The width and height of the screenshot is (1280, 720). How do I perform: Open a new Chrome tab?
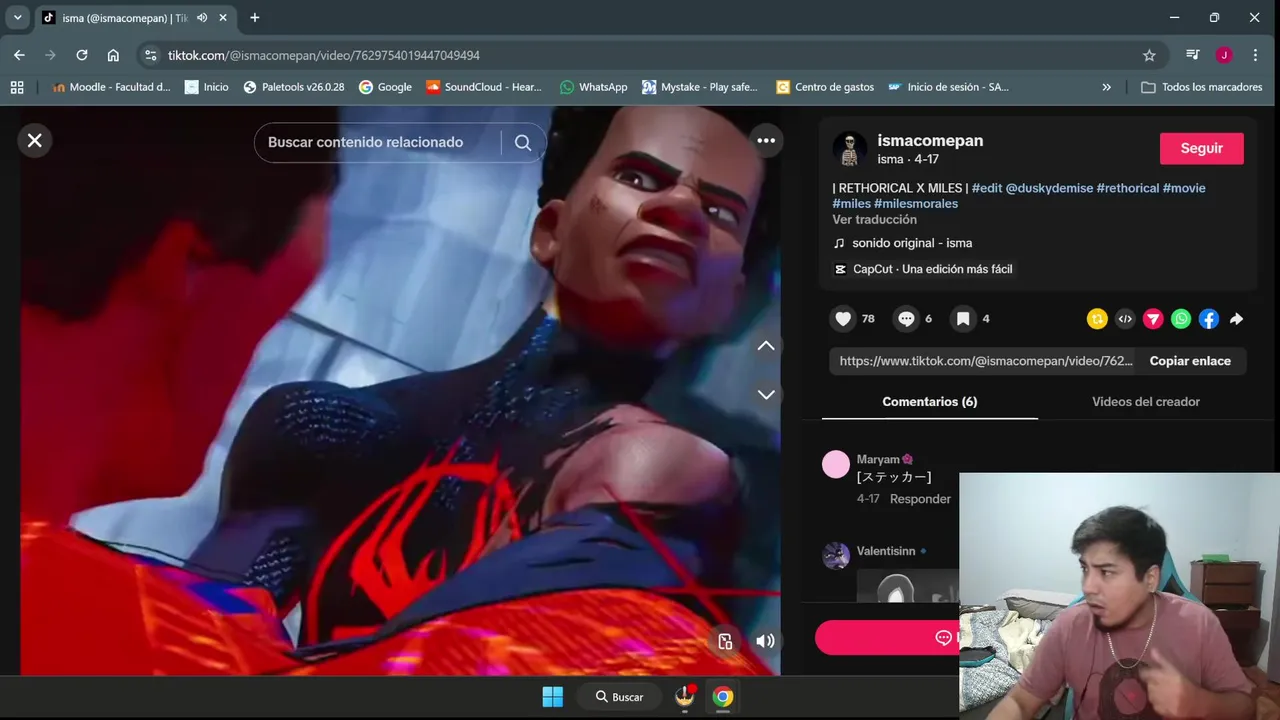pyautogui.click(x=255, y=18)
